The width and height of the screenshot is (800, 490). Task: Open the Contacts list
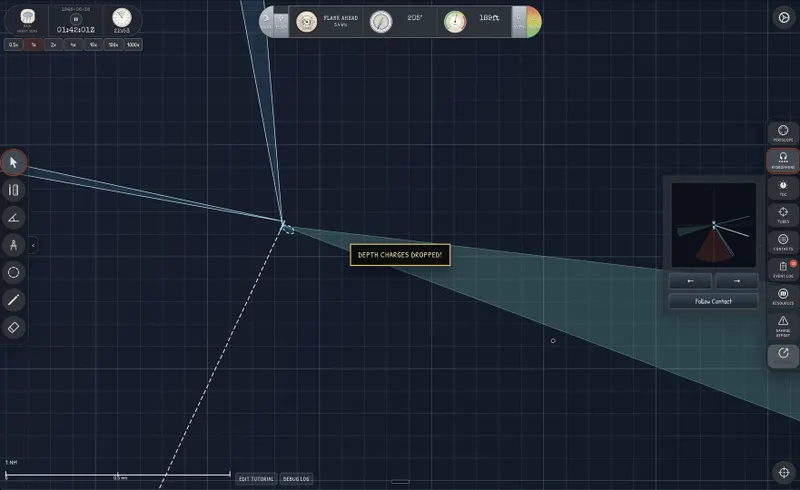783,242
